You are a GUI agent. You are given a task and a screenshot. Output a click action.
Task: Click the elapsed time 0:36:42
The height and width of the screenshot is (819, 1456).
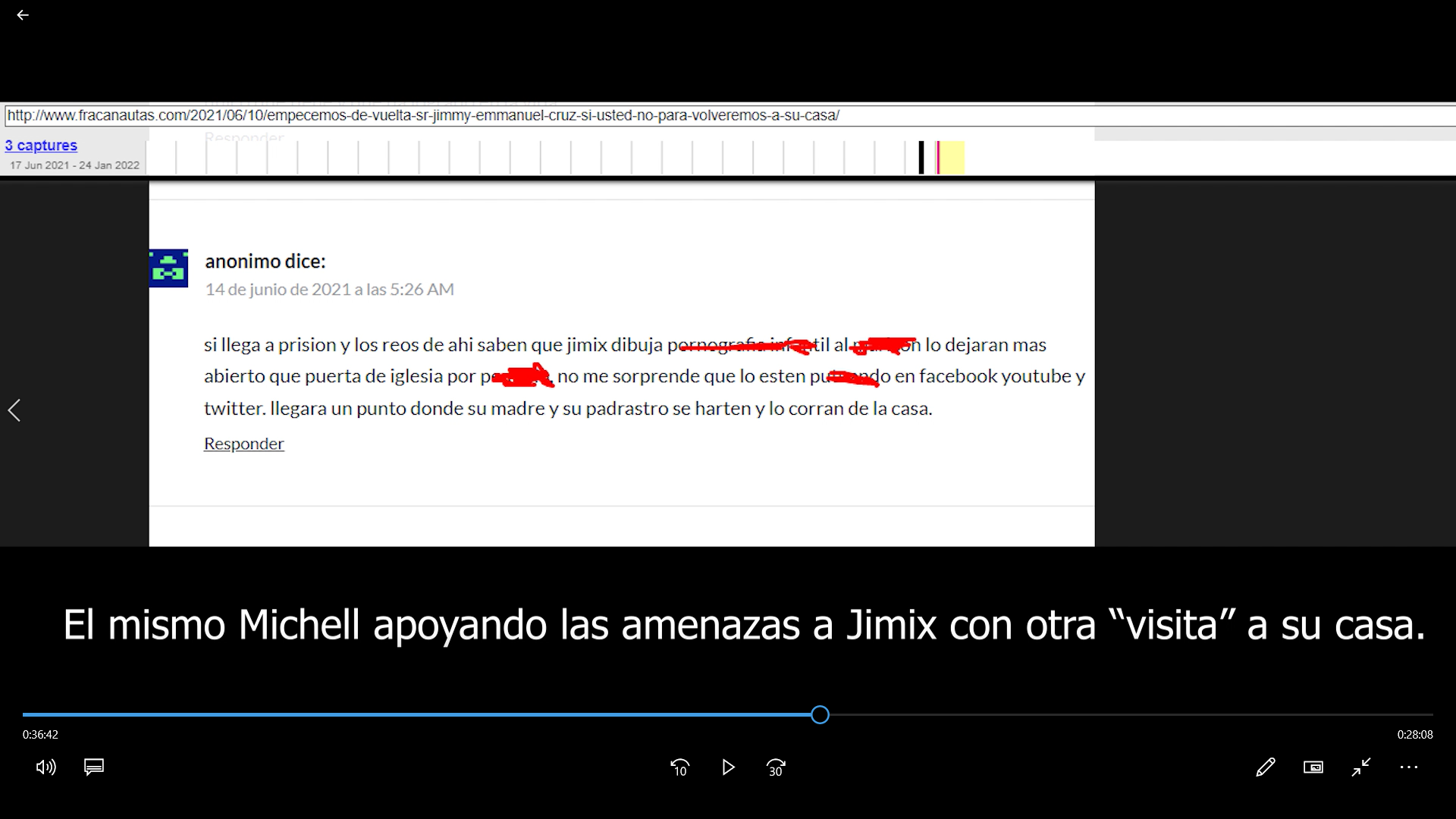point(40,734)
